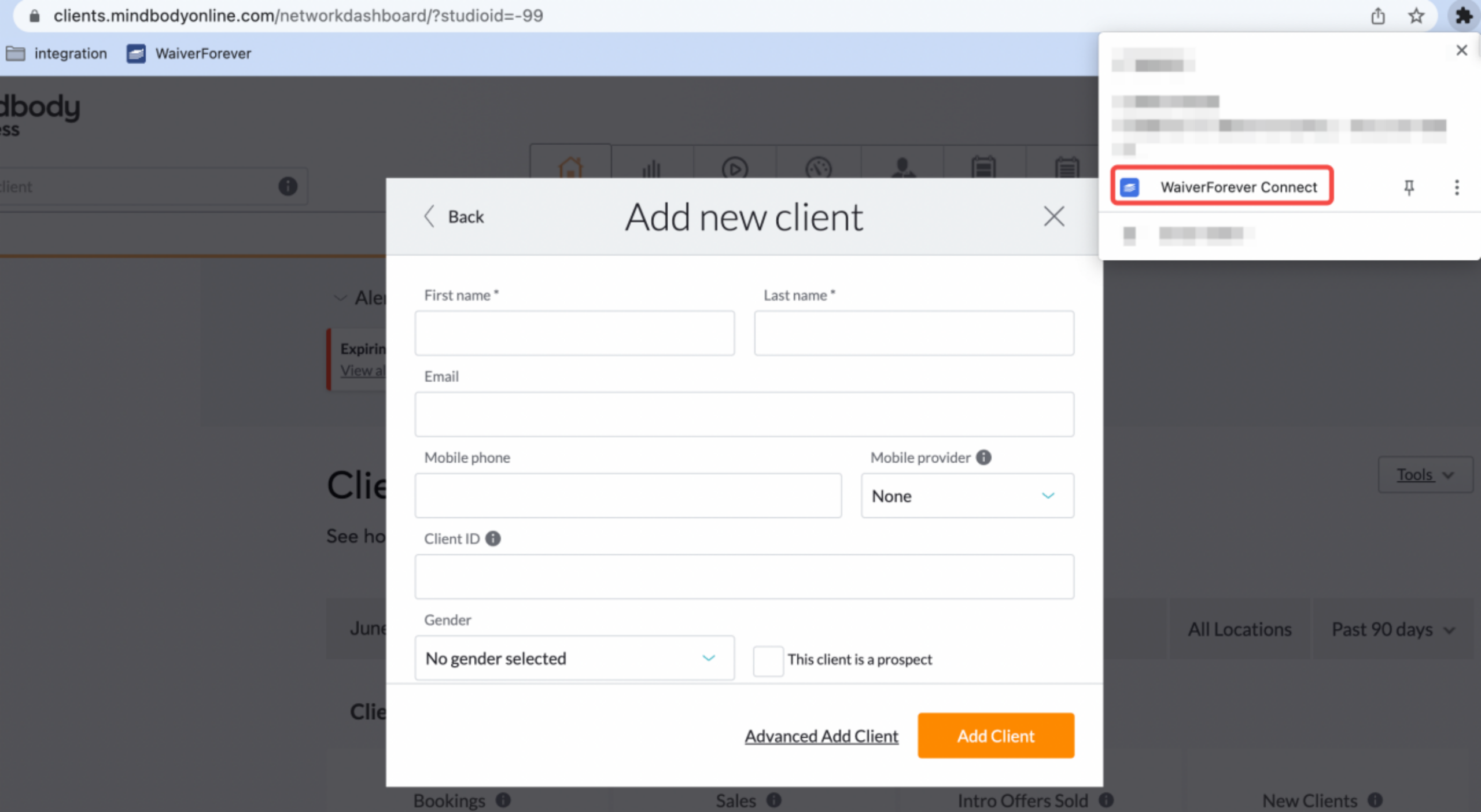Open the WaiverForever bookmark
The image size is (1481, 812).
[x=189, y=54]
